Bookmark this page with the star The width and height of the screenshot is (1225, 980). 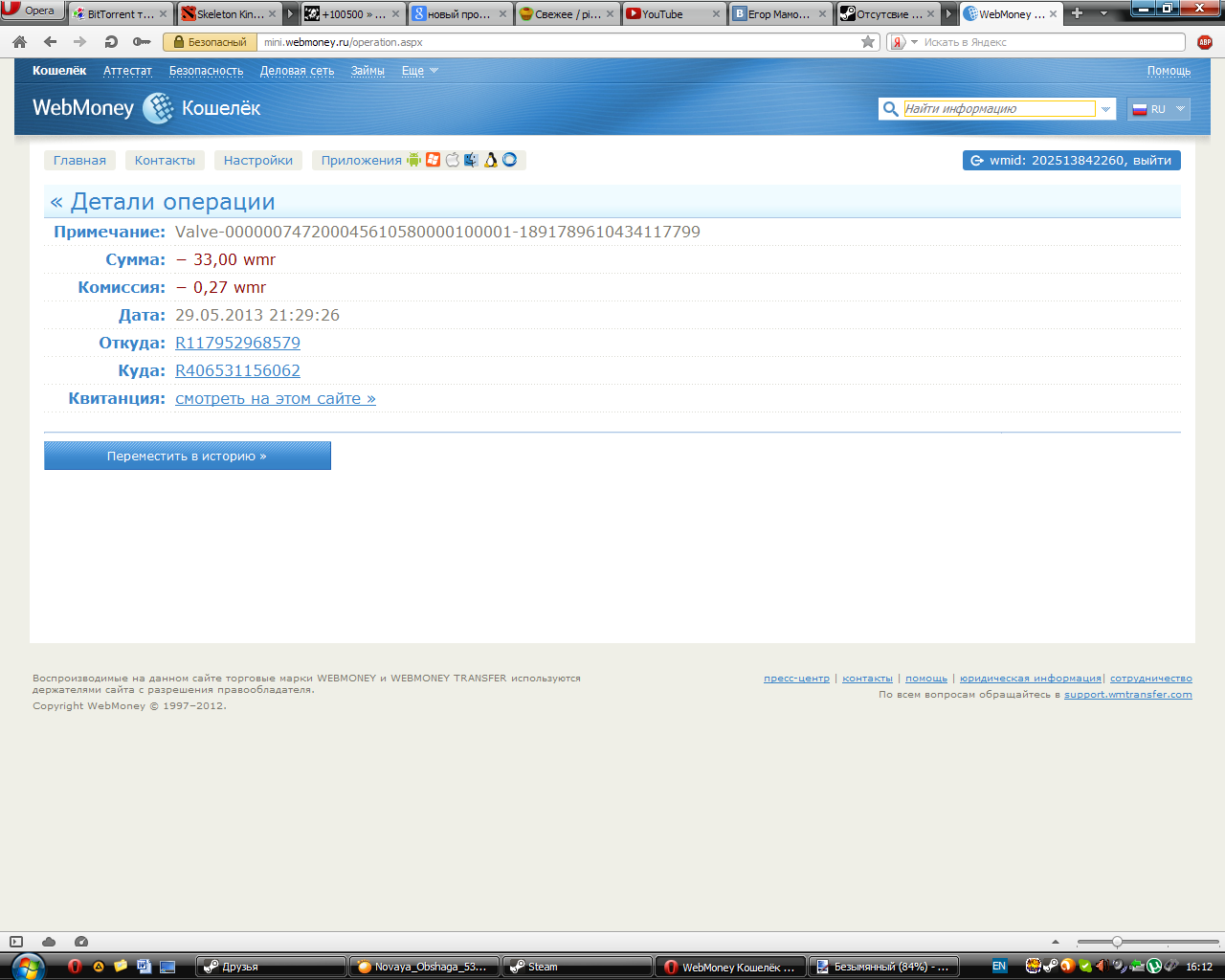point(868,42)
